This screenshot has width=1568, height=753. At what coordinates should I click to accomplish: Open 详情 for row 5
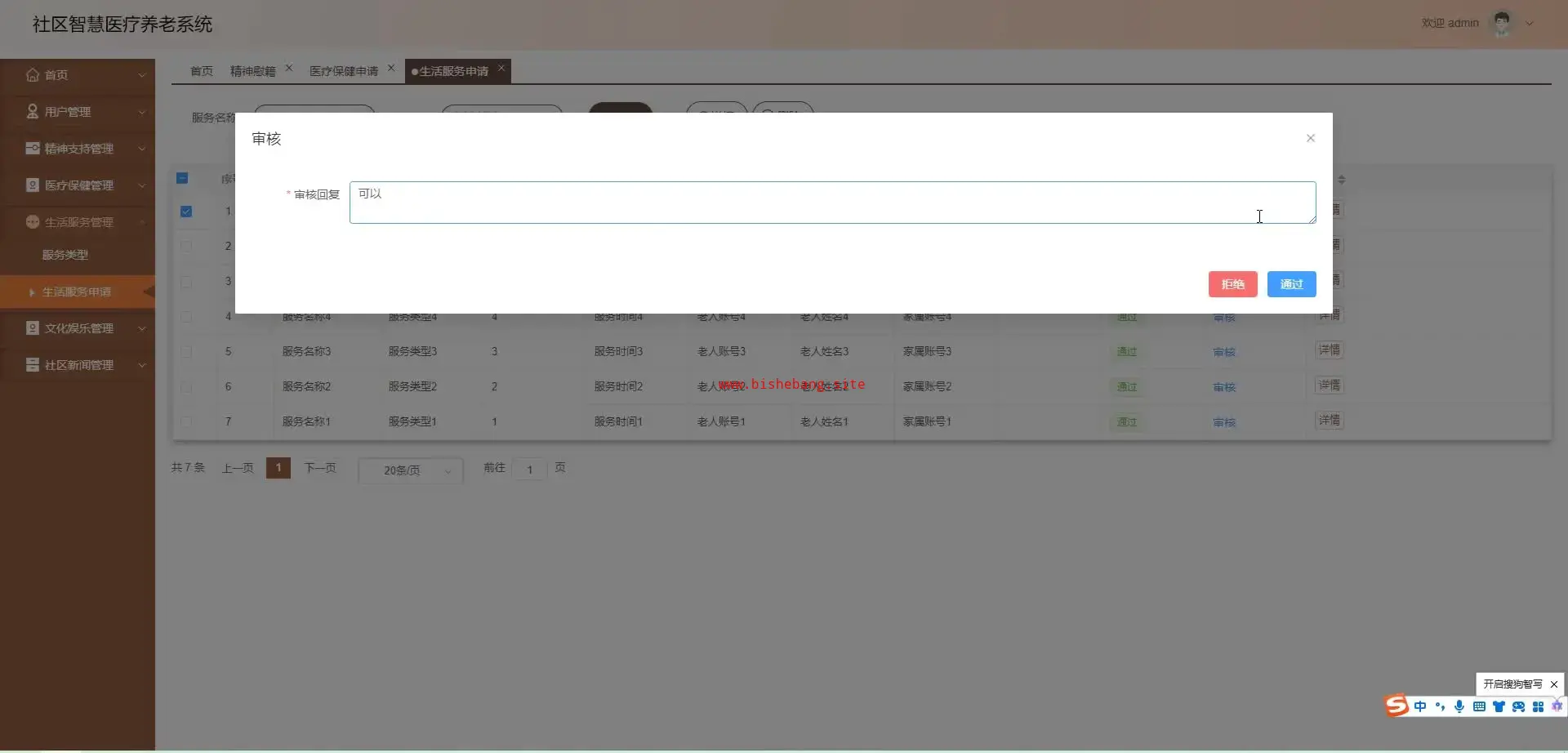click(x=1330, y=350)
